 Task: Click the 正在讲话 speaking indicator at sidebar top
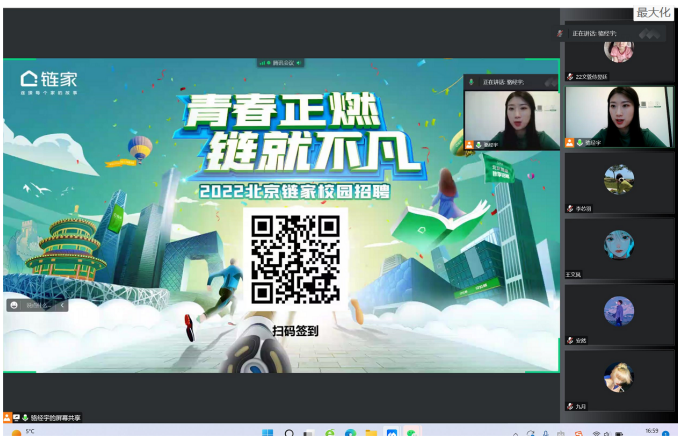600,33
